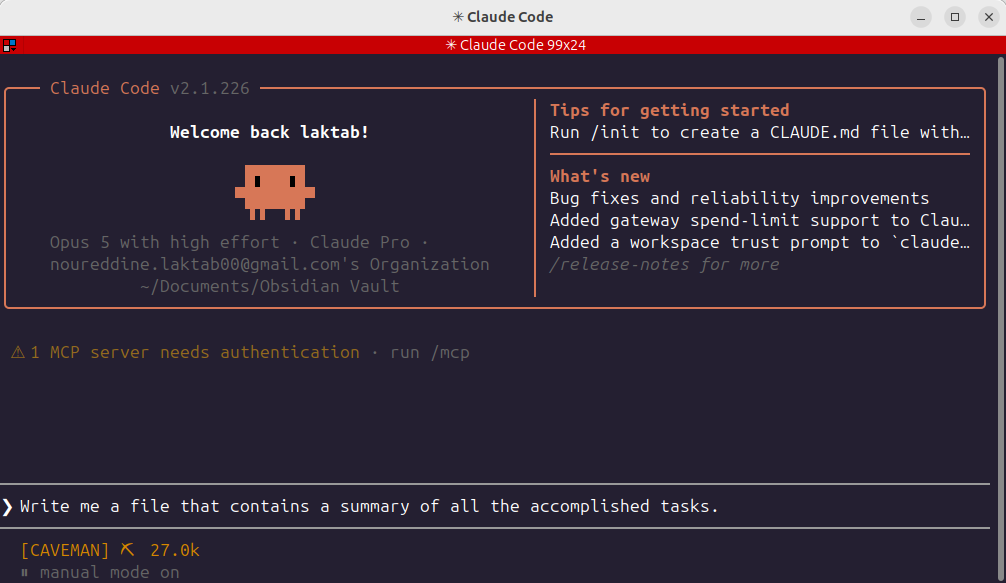Maximize the Claude Code window

(955, 17)
